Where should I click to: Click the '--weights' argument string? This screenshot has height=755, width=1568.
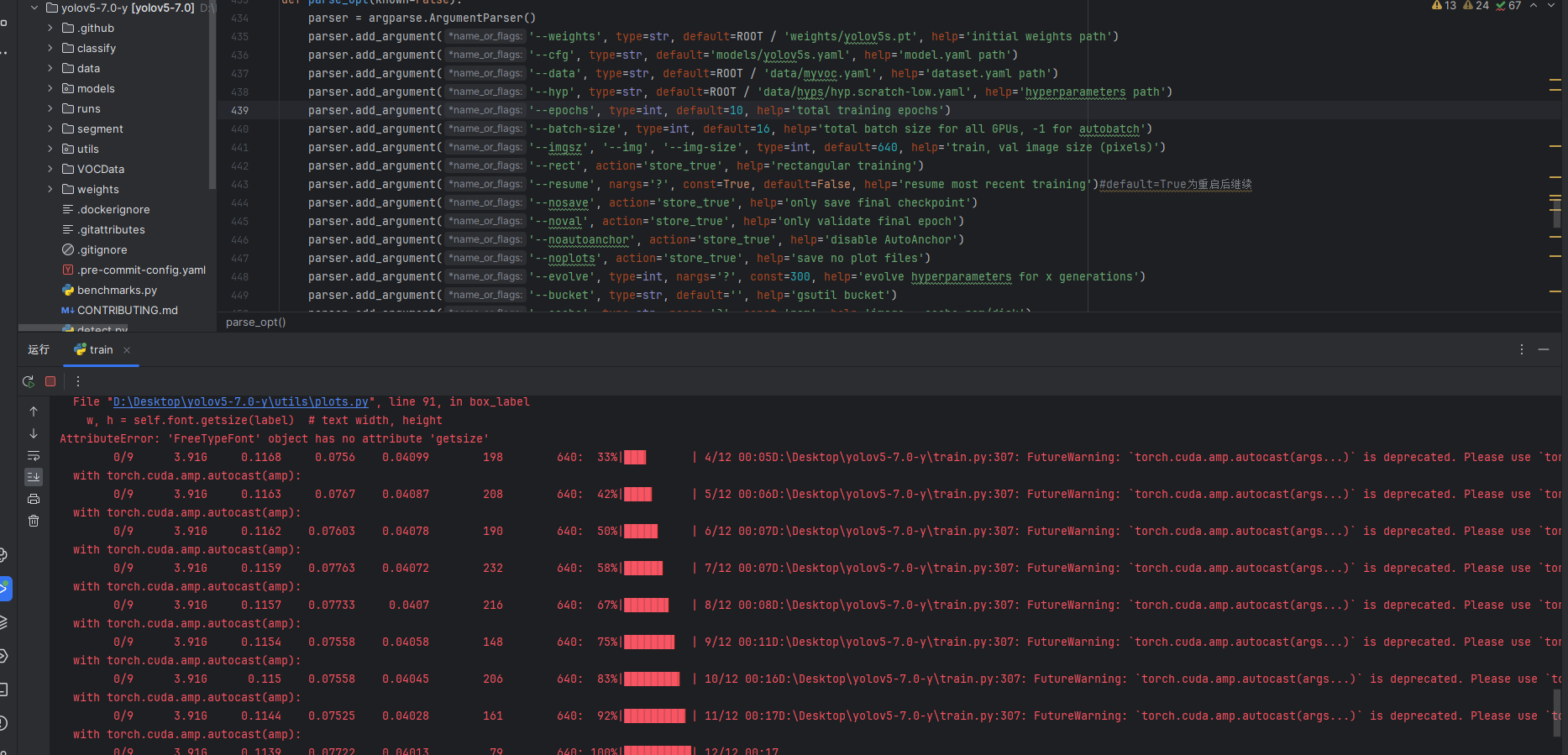coord(565,36)
